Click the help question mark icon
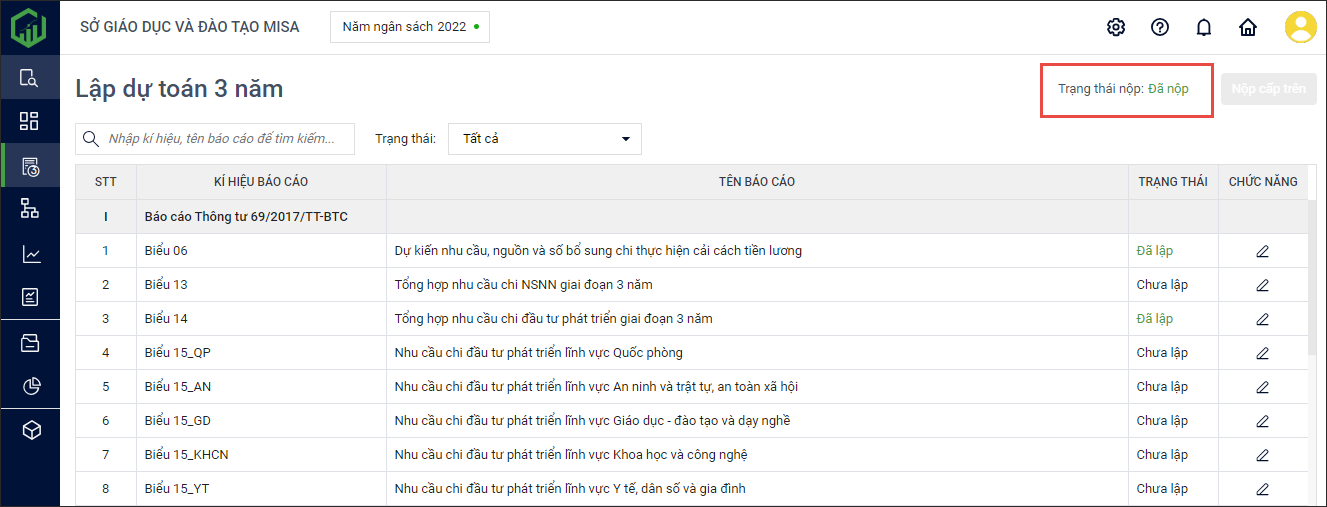The height and width of the screenshot is (507, 1327). pyautogui.click(x=1160, y=27)
